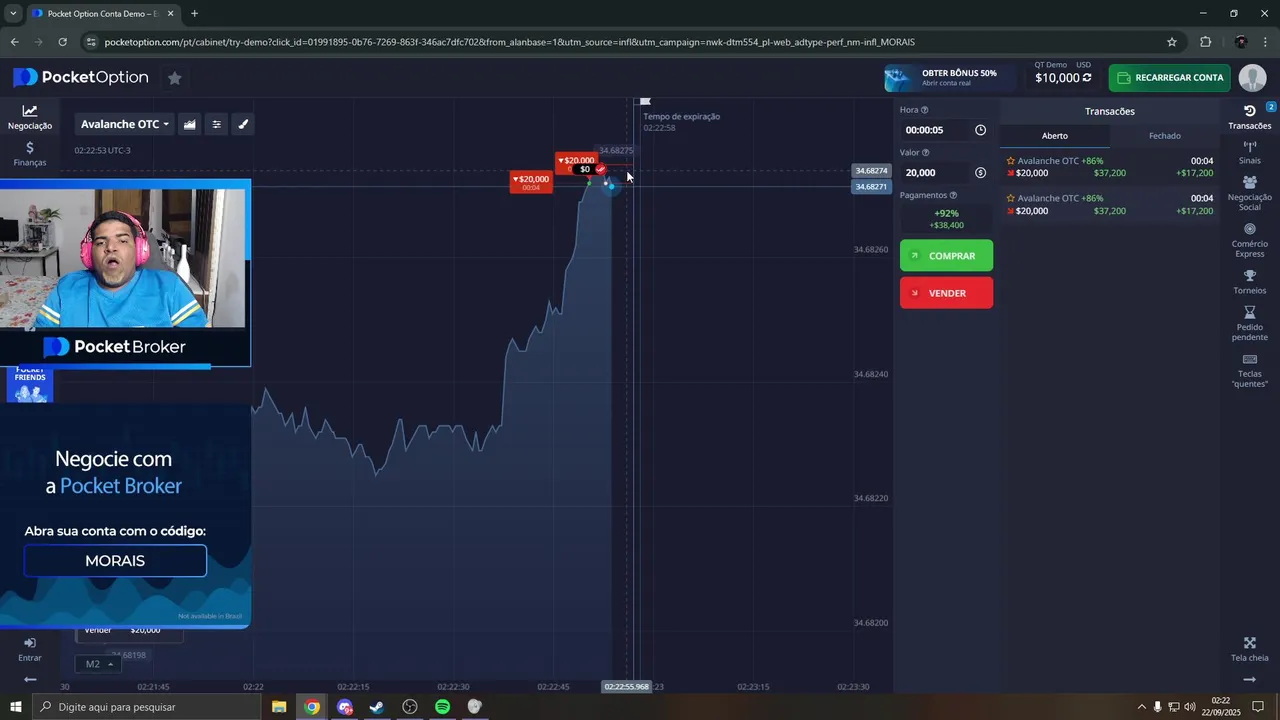This screenshot has height=720, width=1280.
Task: Click the Tempo de expiração flag marker
Action: click(646, 101)
